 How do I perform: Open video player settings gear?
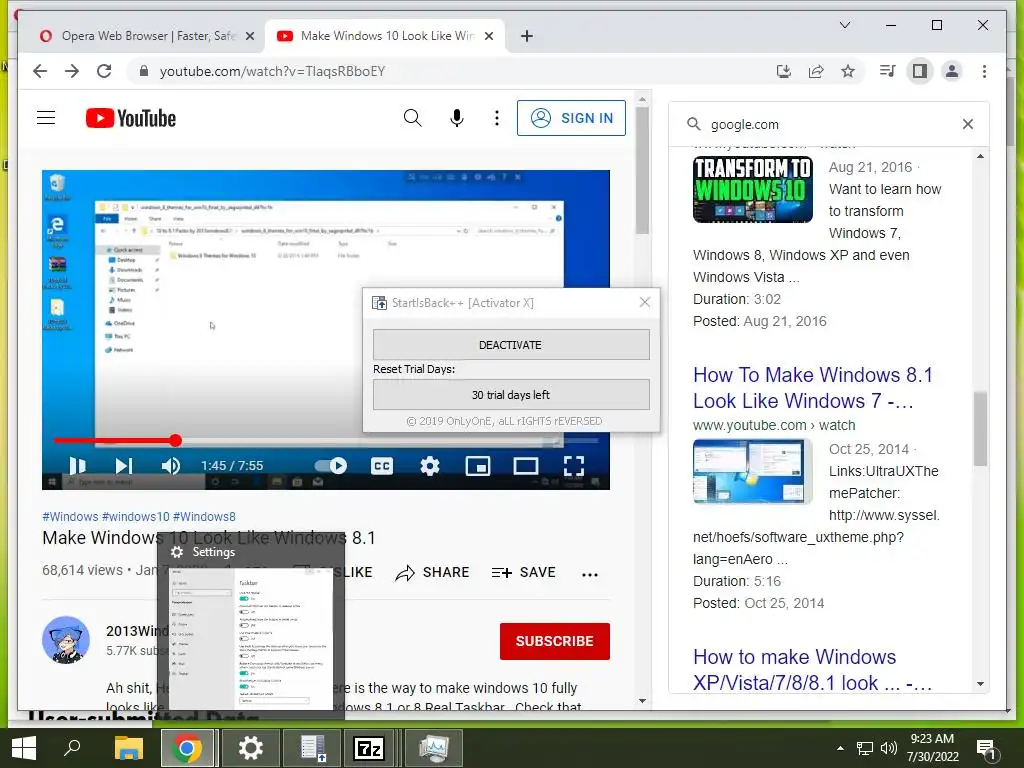(430, 466)
